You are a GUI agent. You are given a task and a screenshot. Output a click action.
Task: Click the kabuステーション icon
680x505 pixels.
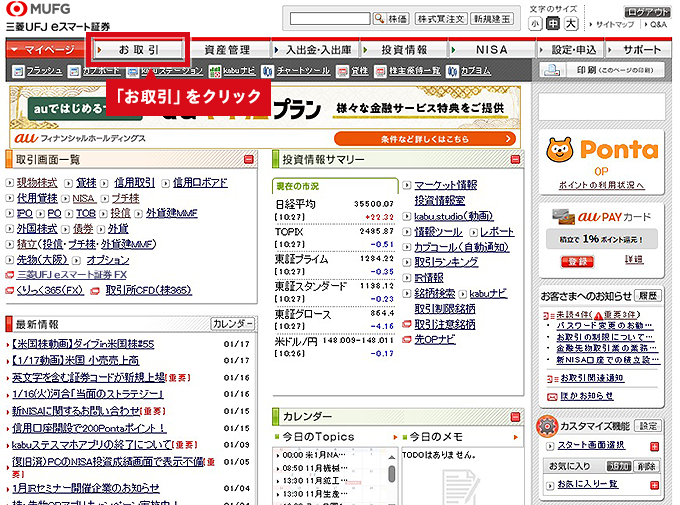tap(132, 71)
